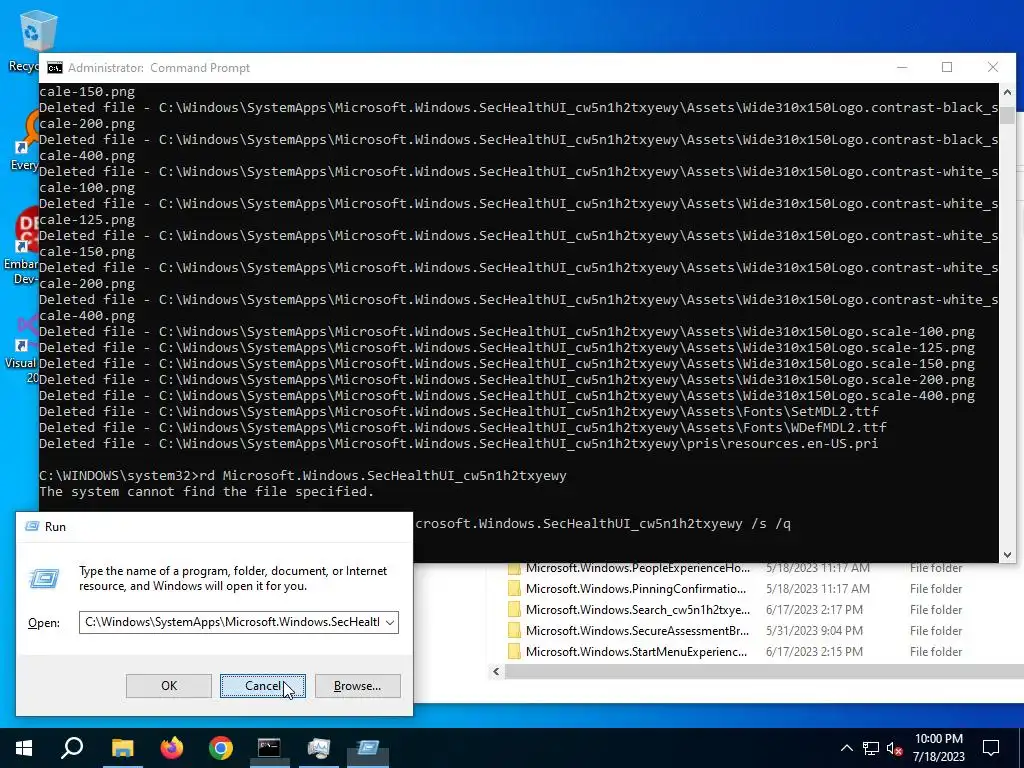Screen dimensions: 1024x768
Task: Close the Command Prompt window
Action: tap(993, 67)
